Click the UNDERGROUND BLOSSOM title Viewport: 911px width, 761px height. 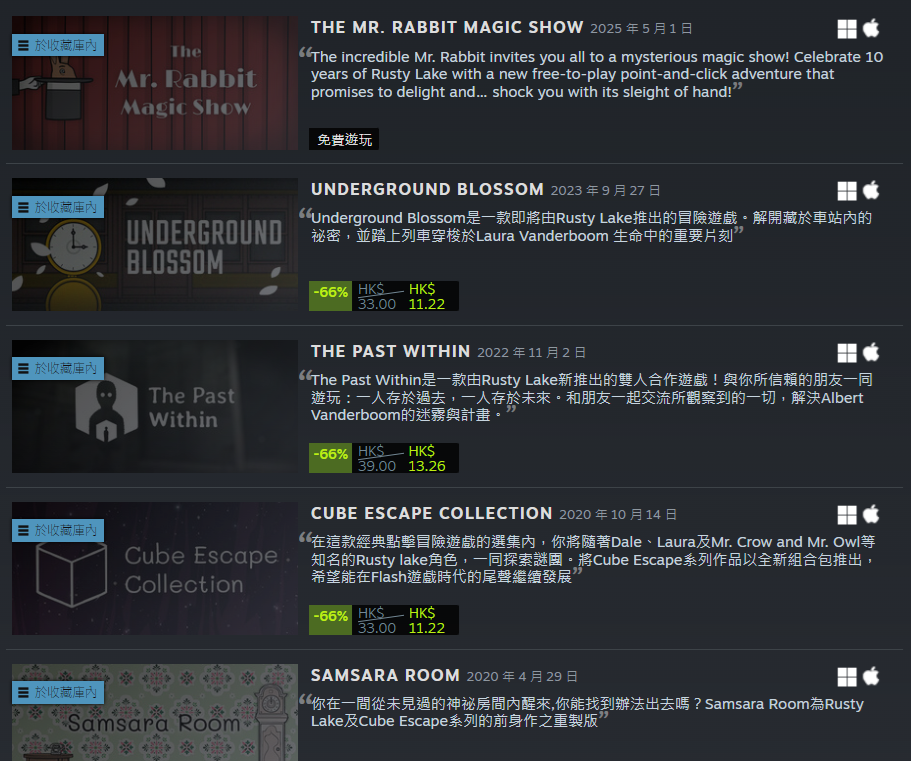tap(427, 189)
